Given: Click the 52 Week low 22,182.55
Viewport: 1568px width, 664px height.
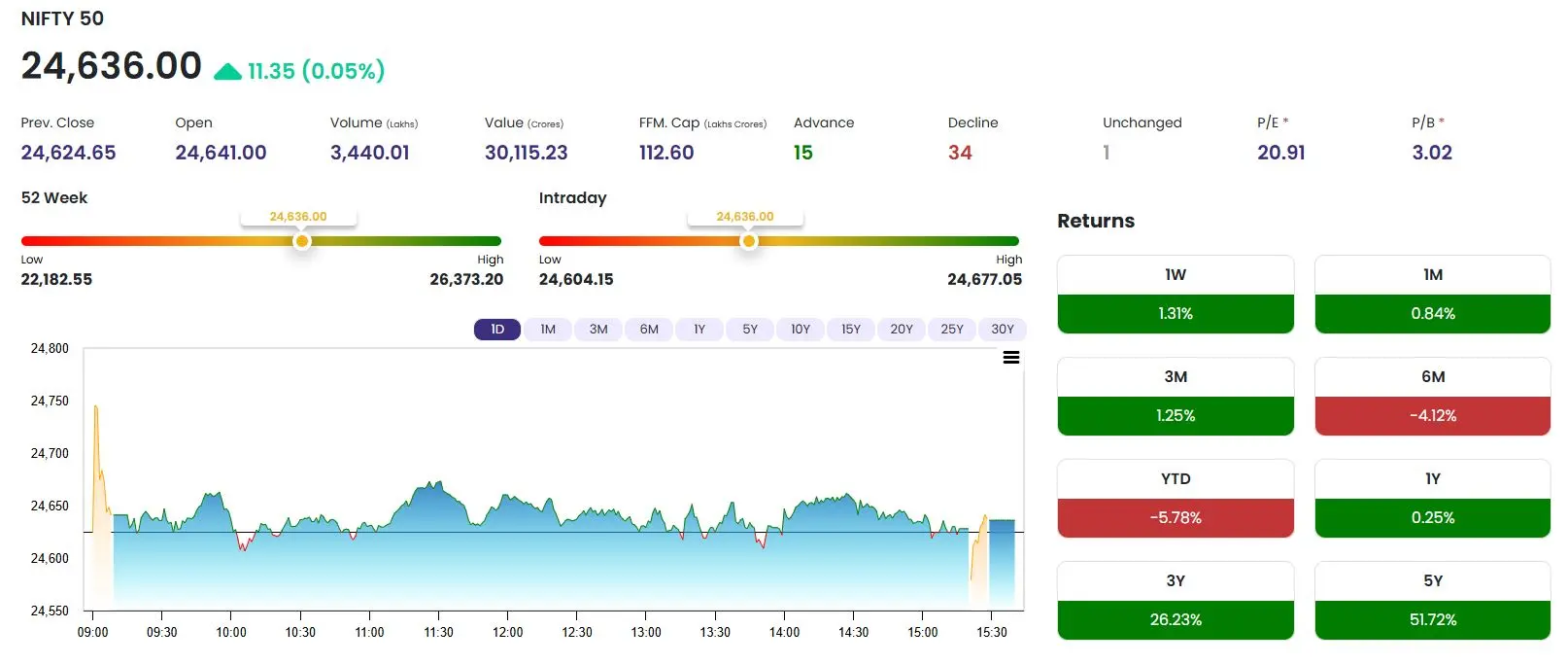Looking at the screenshot, I should point(56,279).
